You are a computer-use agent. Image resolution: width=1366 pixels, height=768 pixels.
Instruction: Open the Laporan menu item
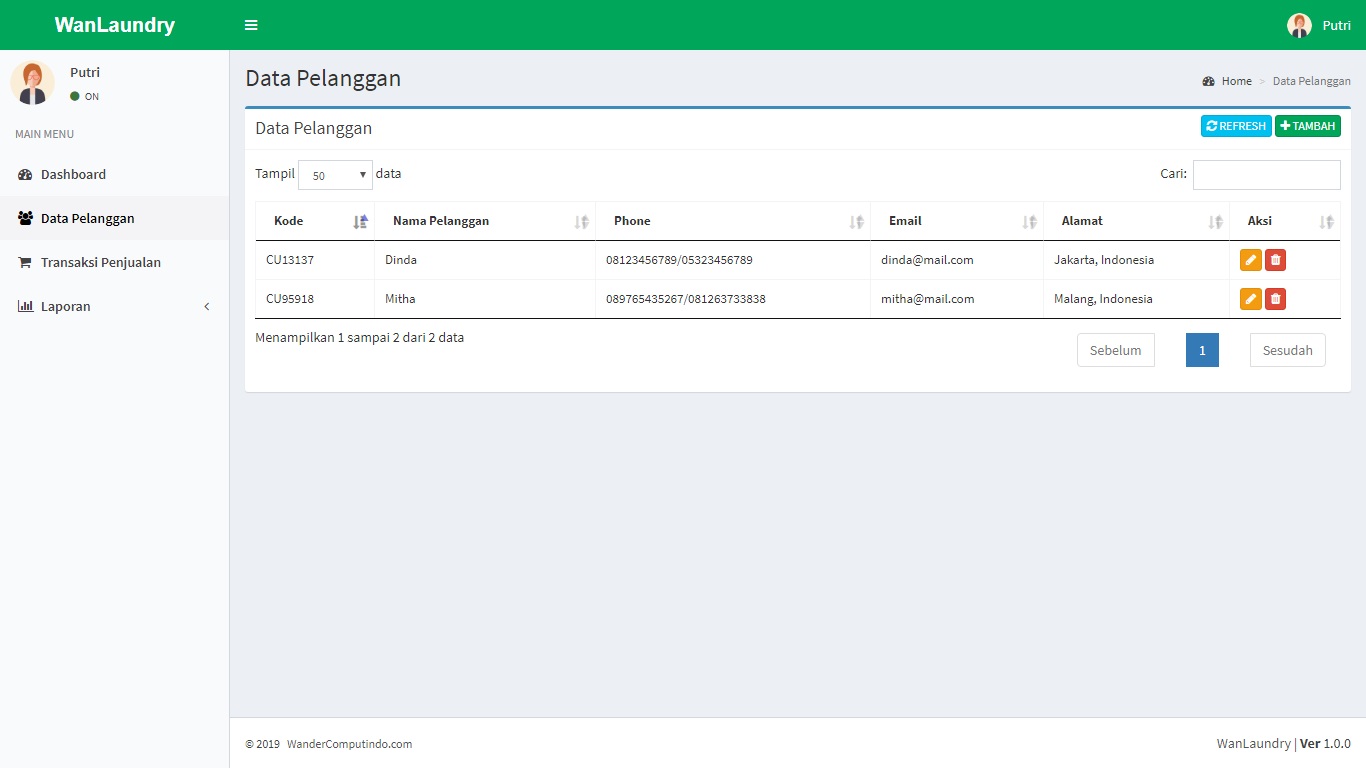click(114, 306)
